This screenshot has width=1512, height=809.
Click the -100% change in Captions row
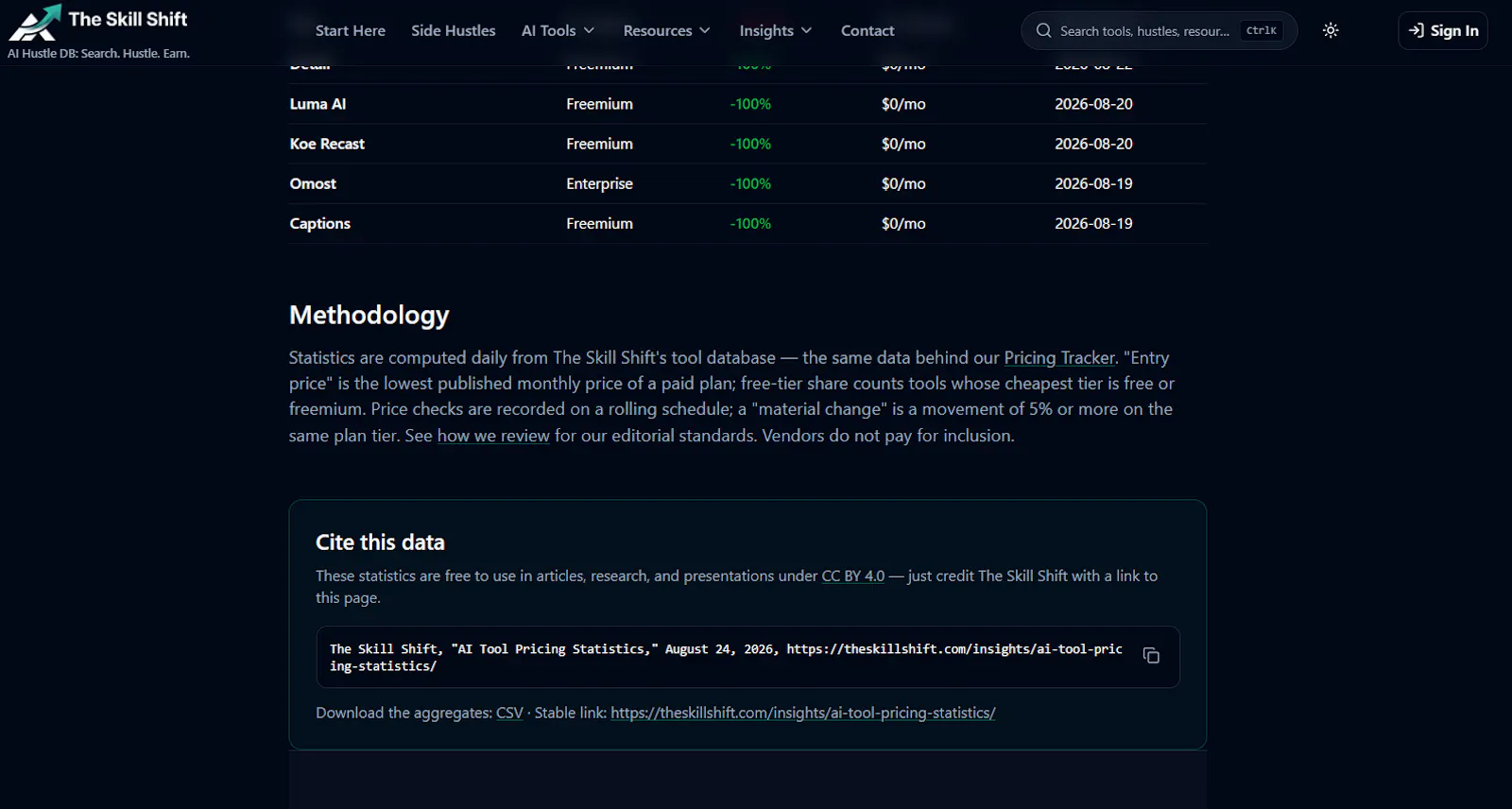750,223
